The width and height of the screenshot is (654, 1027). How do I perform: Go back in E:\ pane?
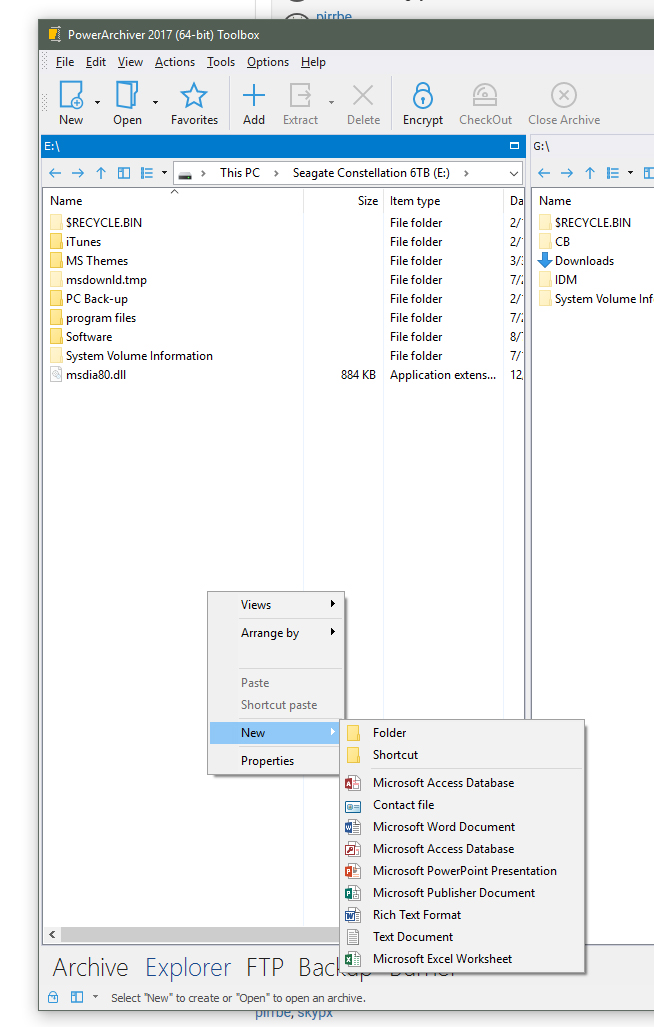point(55,173)
